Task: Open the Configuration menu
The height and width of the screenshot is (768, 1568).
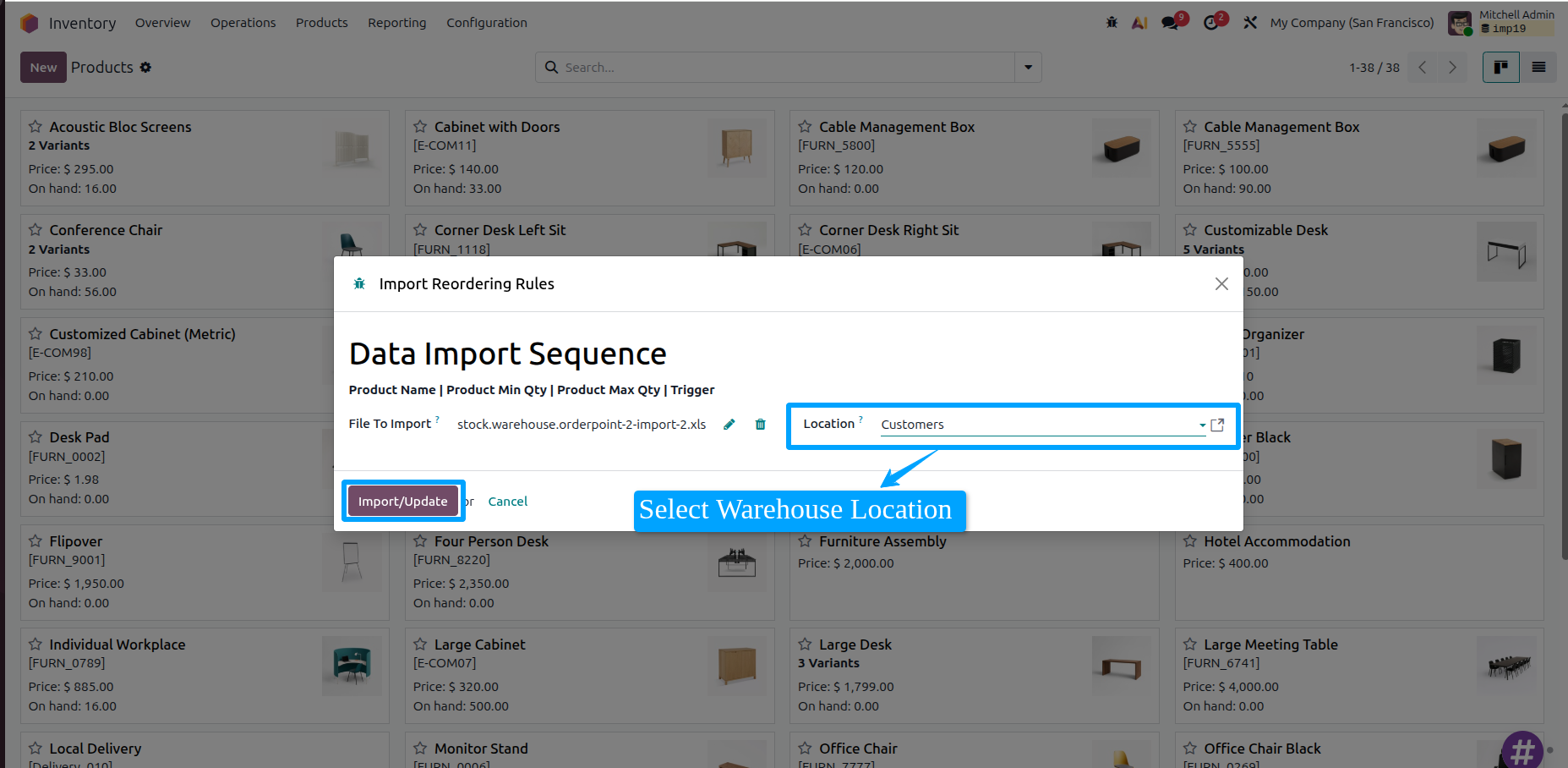Action: (487, 23)
